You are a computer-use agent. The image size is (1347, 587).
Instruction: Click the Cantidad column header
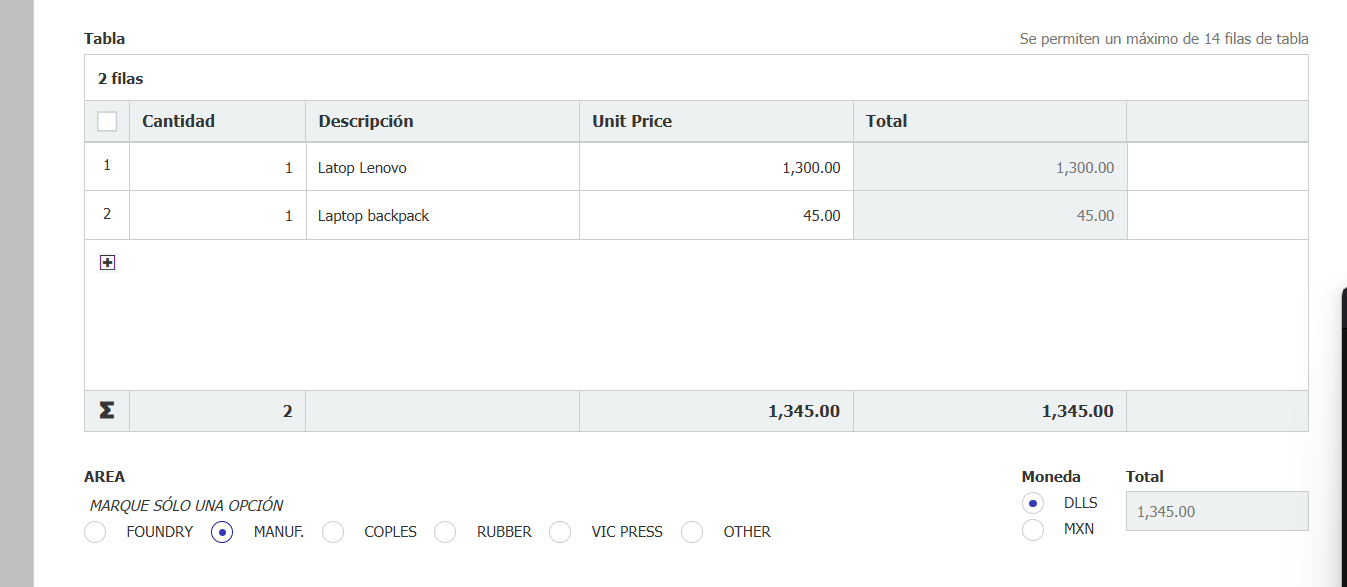(217, 121)
